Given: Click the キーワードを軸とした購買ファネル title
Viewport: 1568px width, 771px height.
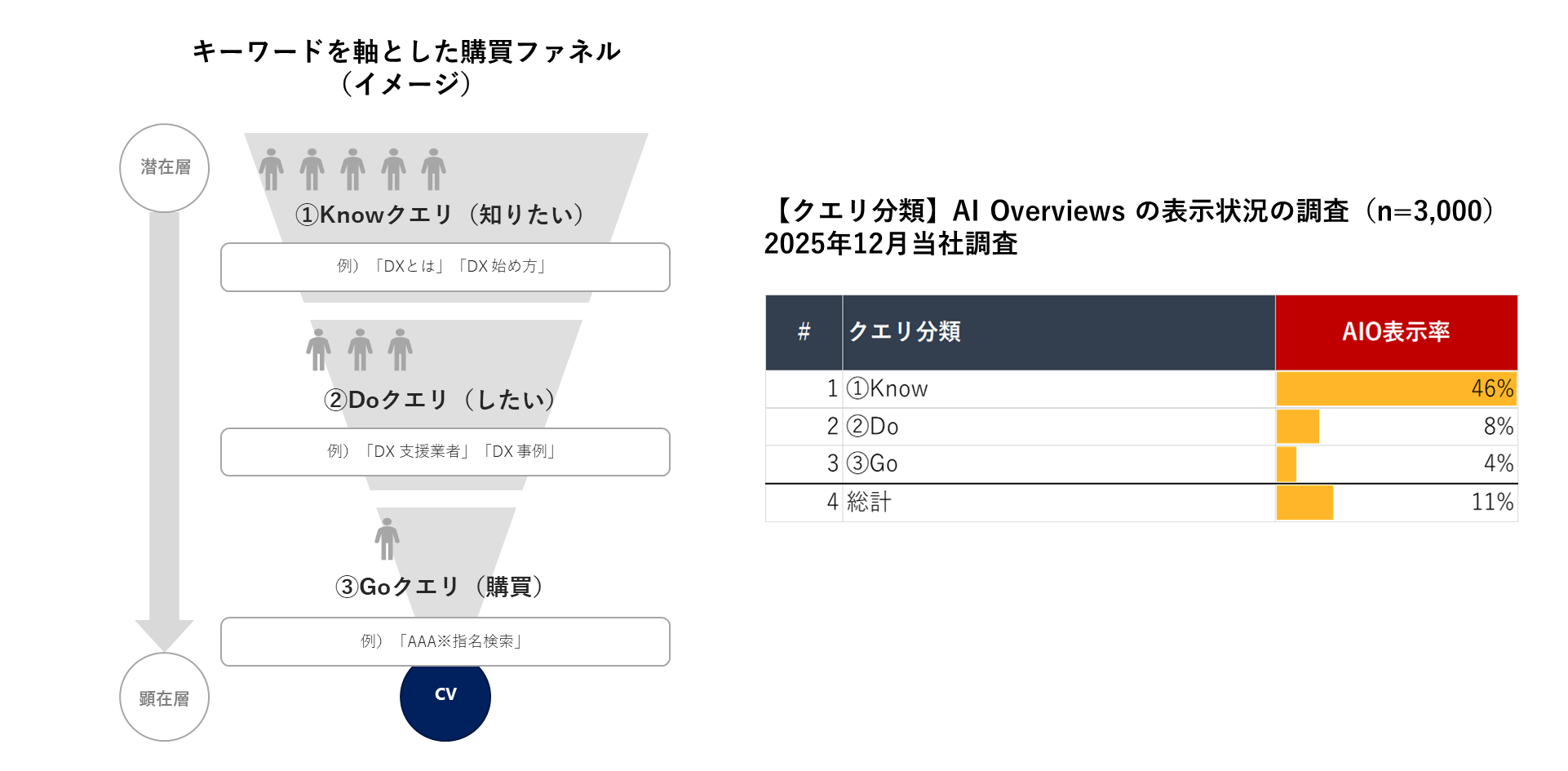Looking at the screenshot, I should pyautogui.click(x=406, y=52).
